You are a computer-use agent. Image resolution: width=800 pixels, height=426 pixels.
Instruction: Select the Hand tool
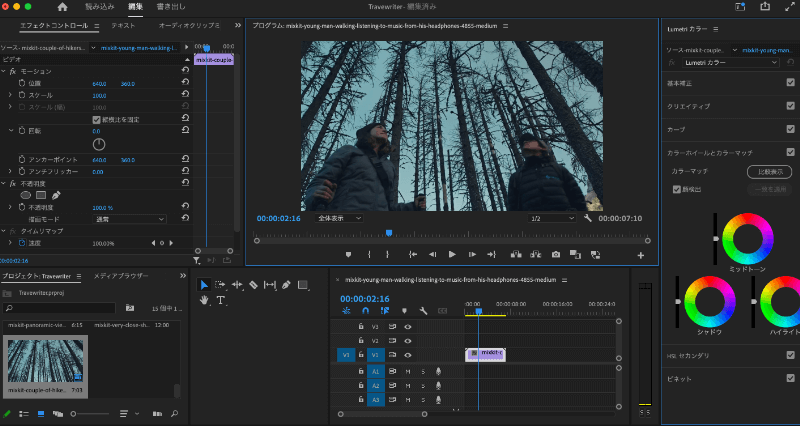(x=204, y=300)
